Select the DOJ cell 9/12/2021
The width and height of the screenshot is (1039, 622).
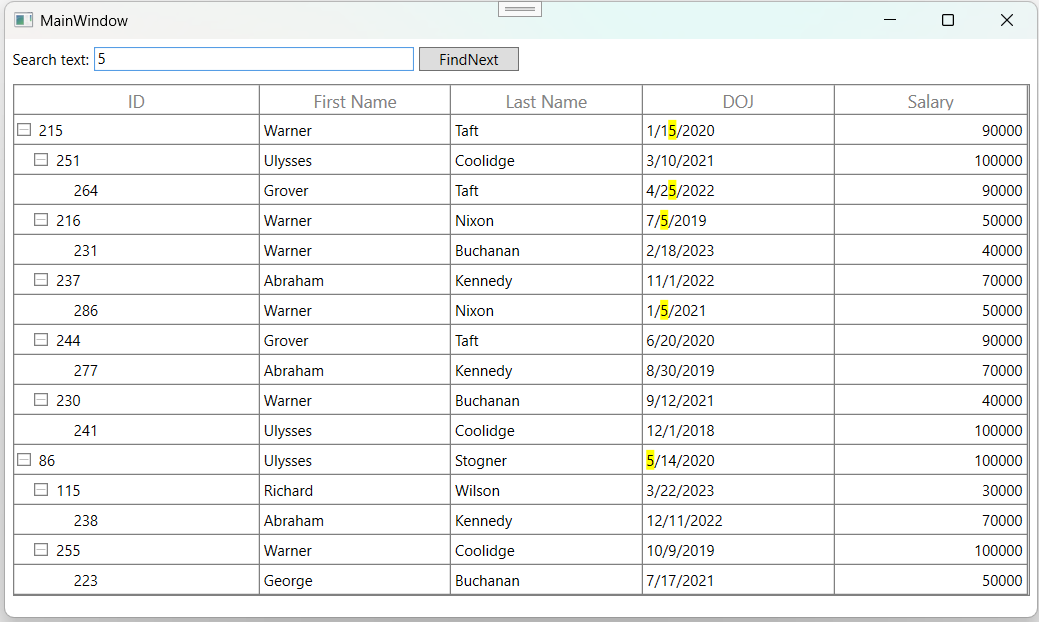coord(738,399)
